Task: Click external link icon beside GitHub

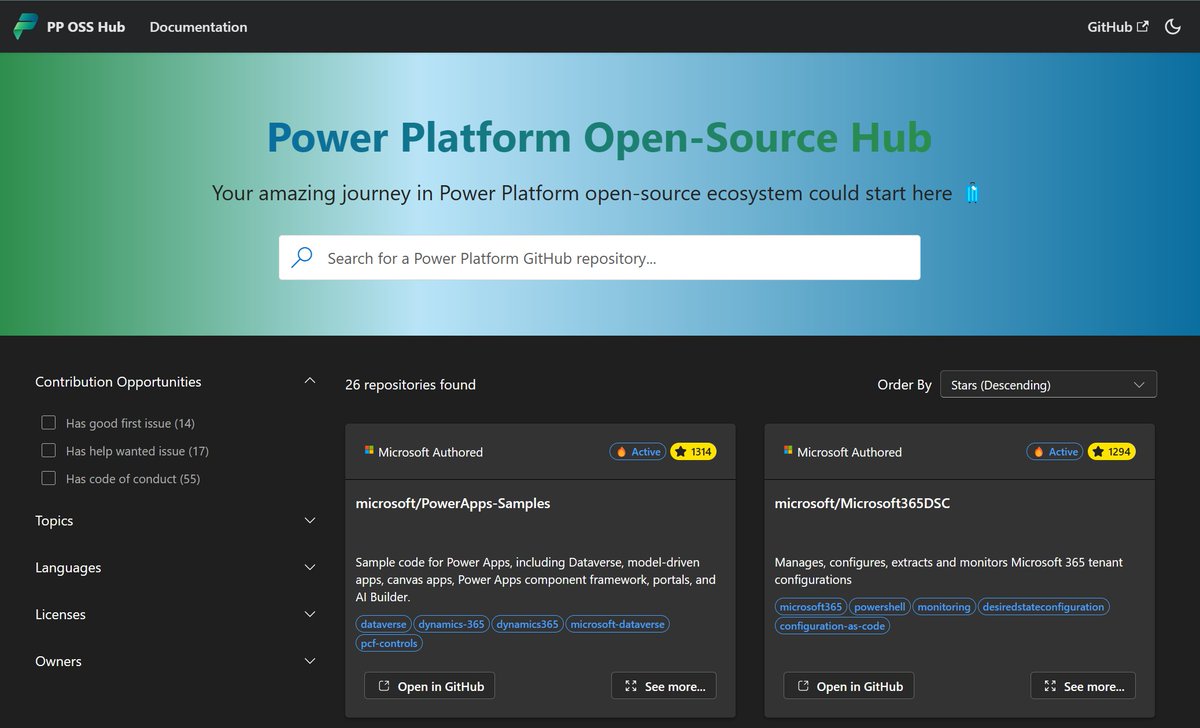Action: 1142,27
